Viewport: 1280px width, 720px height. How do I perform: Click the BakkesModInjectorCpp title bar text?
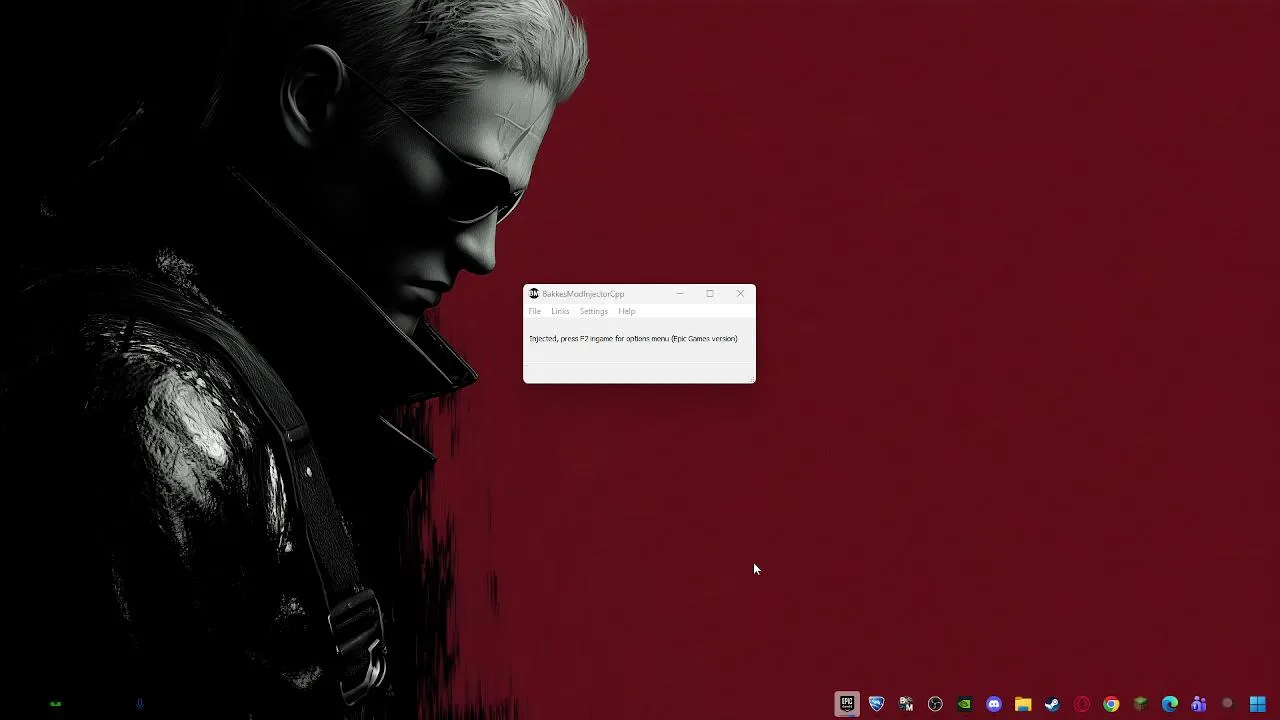(x=583, y=294)
